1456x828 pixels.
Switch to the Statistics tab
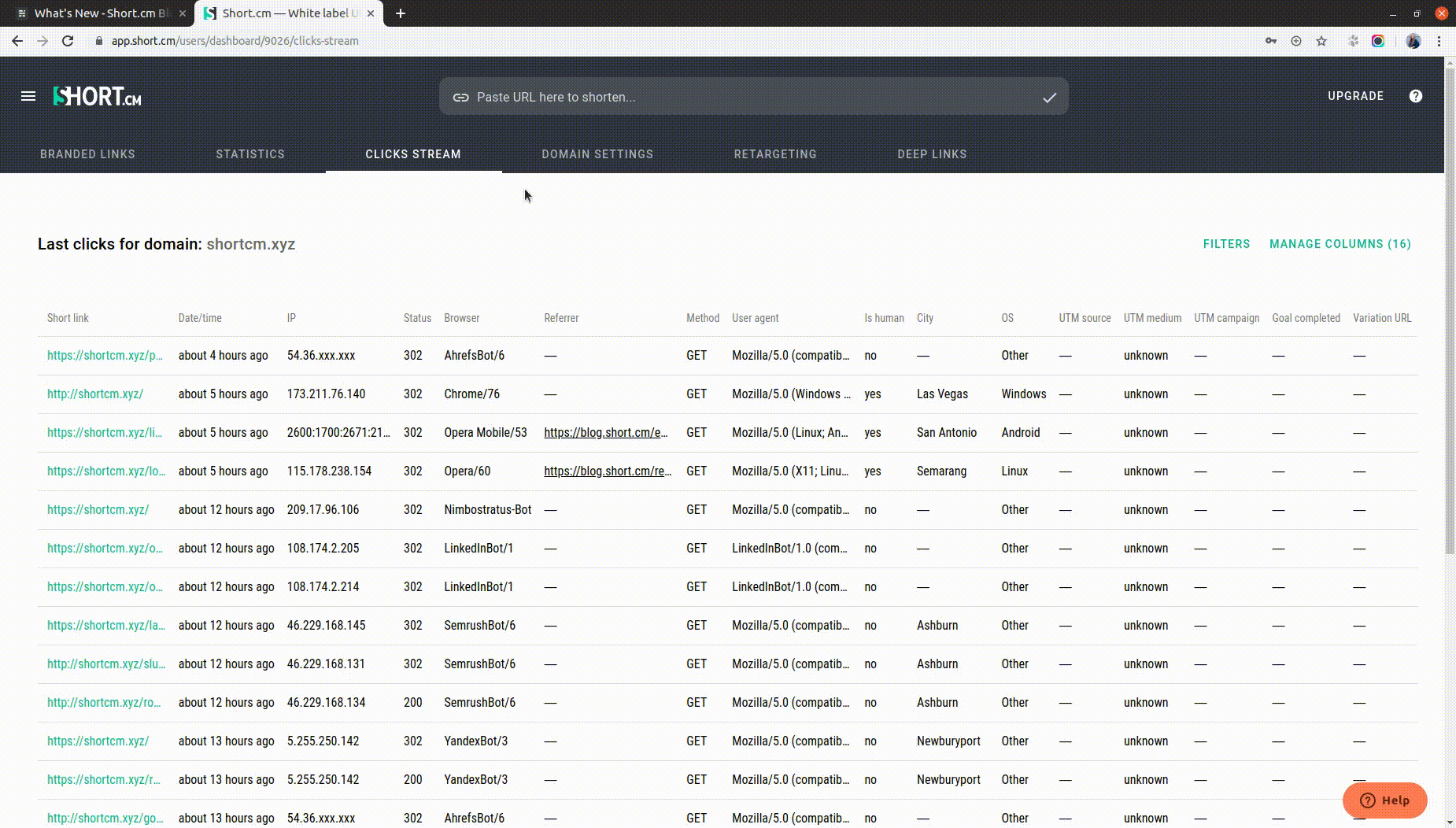(250, 154)
